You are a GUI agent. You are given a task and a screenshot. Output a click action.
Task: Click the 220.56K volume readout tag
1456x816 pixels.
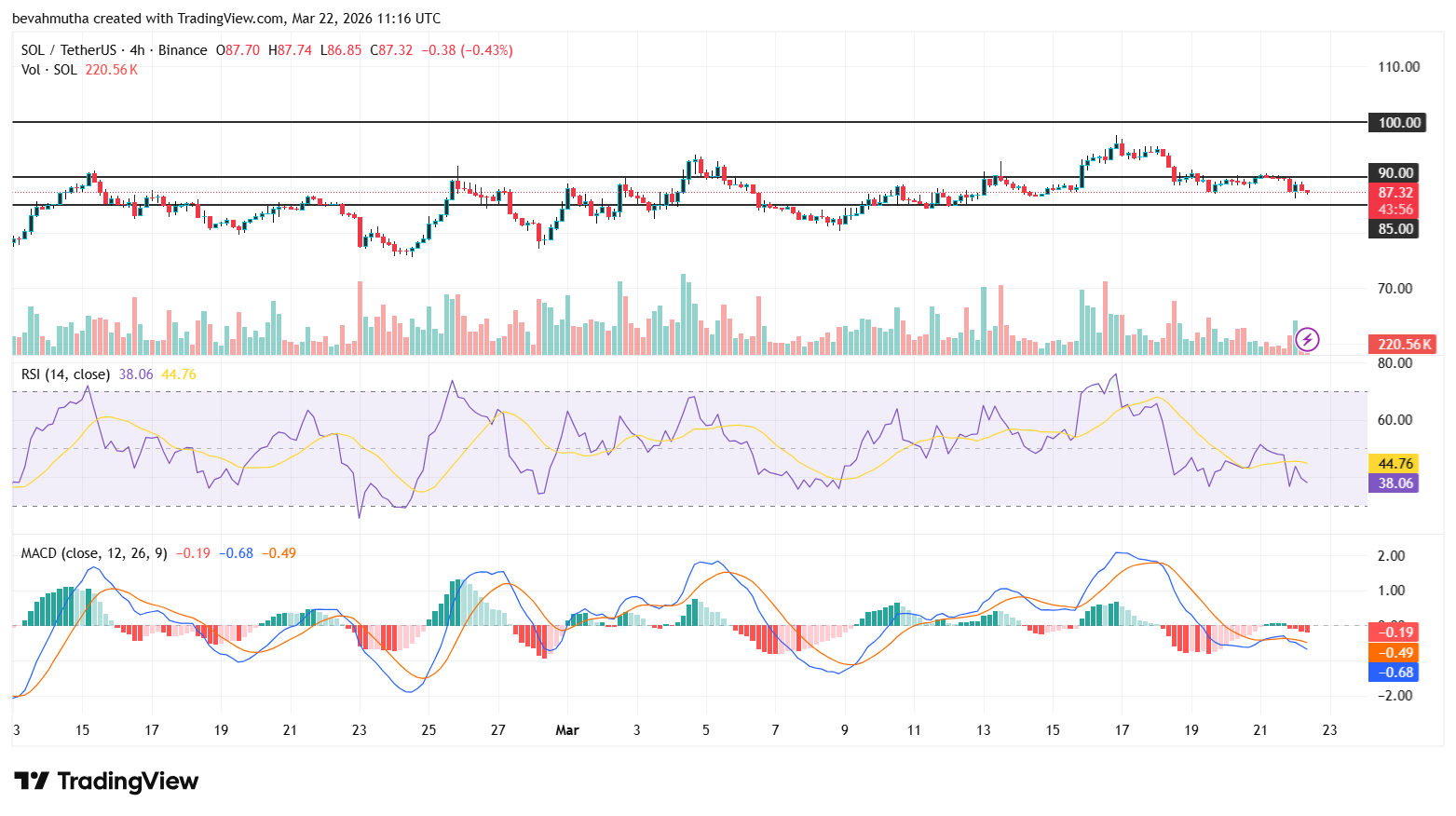pos(1401,344)
